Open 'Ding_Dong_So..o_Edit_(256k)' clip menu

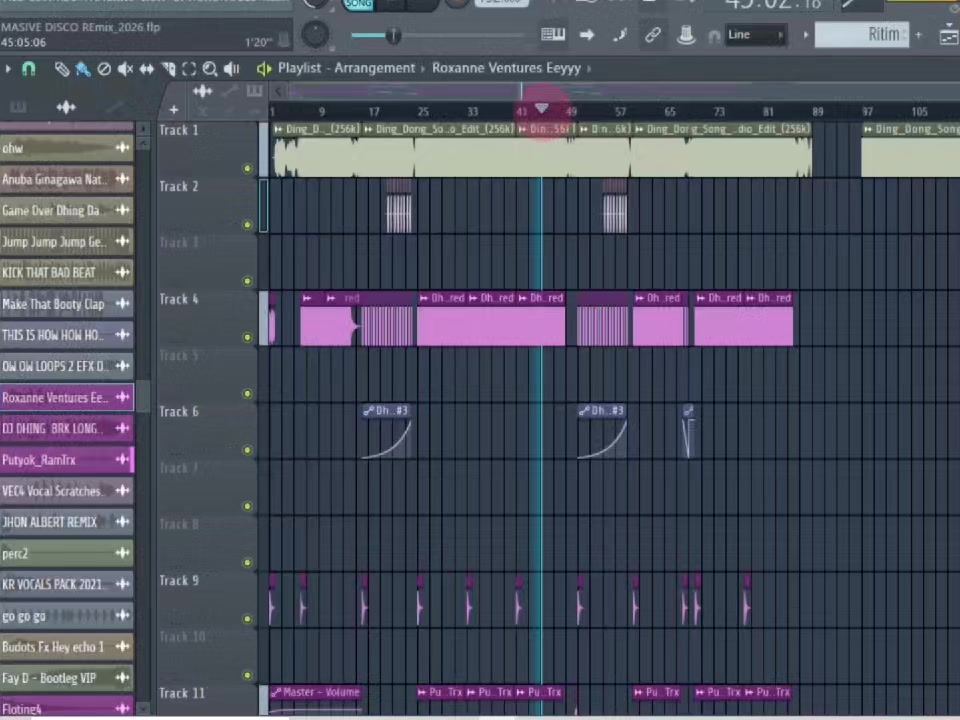click(368, 129)
